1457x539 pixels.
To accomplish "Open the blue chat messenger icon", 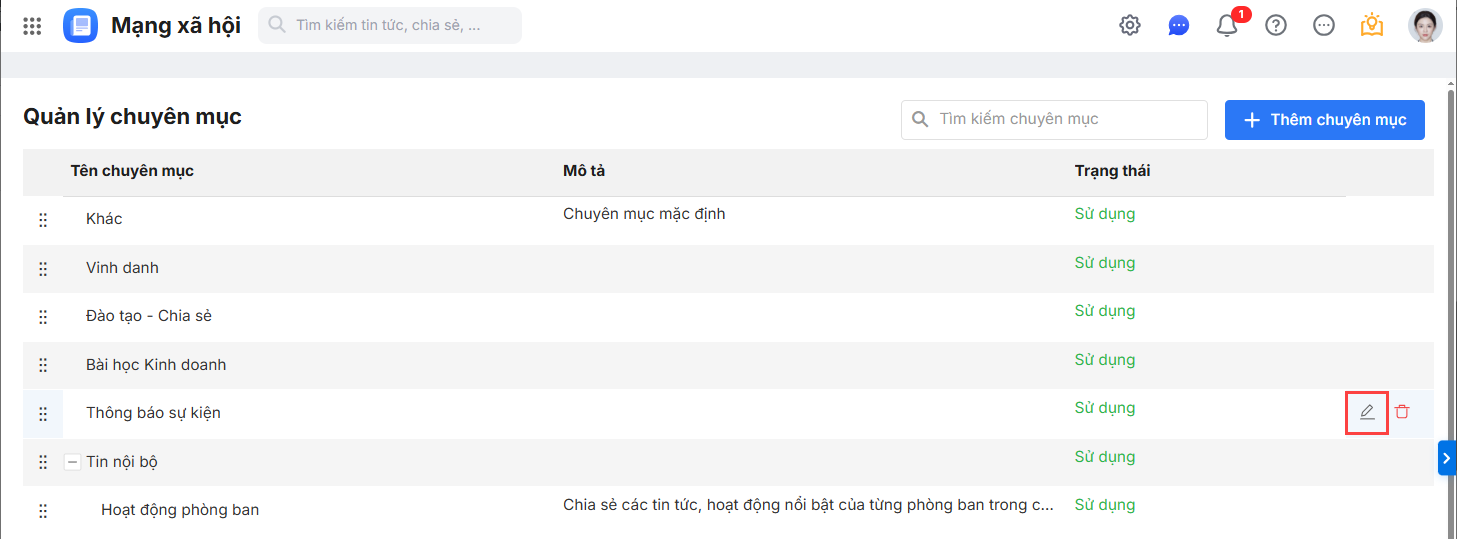I will pos(1179,26).
